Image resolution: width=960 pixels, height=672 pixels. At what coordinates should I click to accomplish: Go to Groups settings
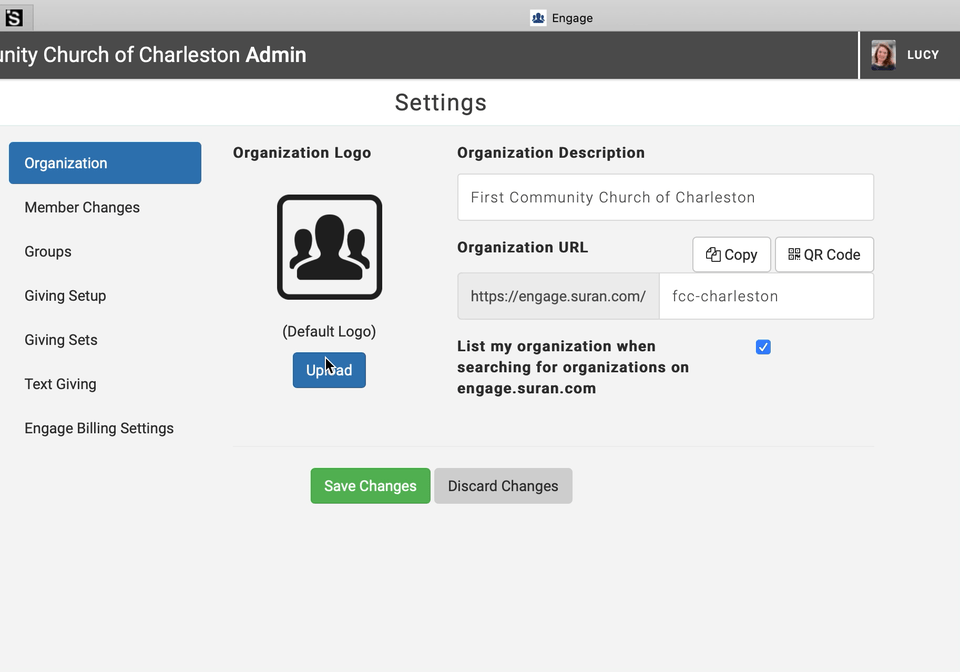click(48, 252)
